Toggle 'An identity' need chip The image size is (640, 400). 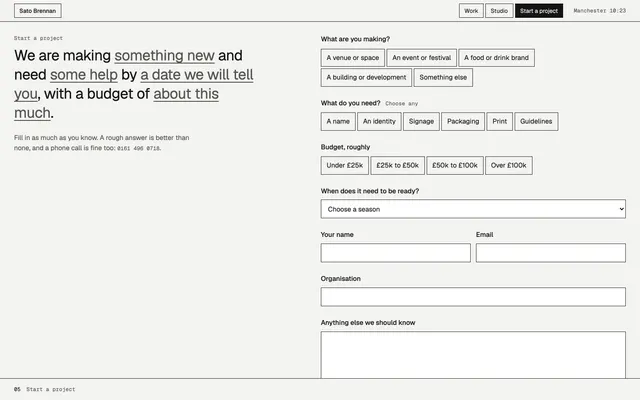pyautogui.click(x=379, y=122)
